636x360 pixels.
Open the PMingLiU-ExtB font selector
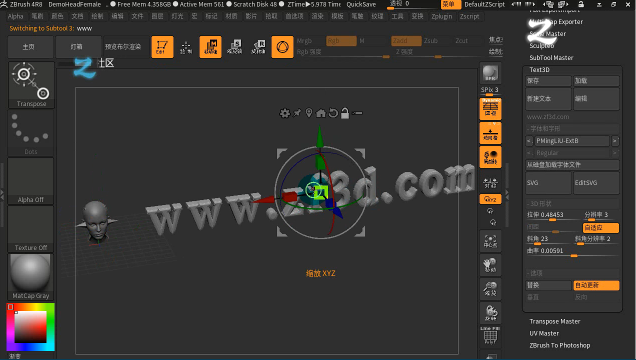[571, 141]
